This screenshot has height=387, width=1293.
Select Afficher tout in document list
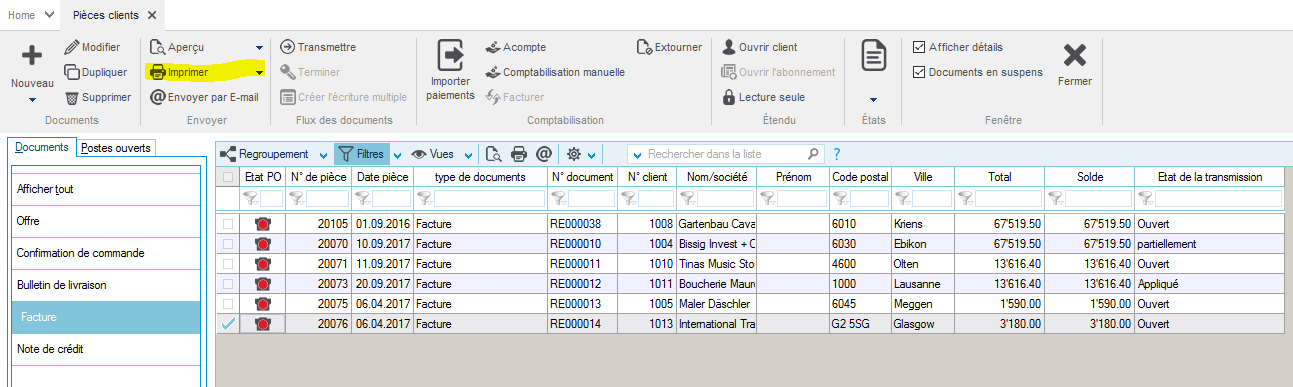(x=105, y=189)
